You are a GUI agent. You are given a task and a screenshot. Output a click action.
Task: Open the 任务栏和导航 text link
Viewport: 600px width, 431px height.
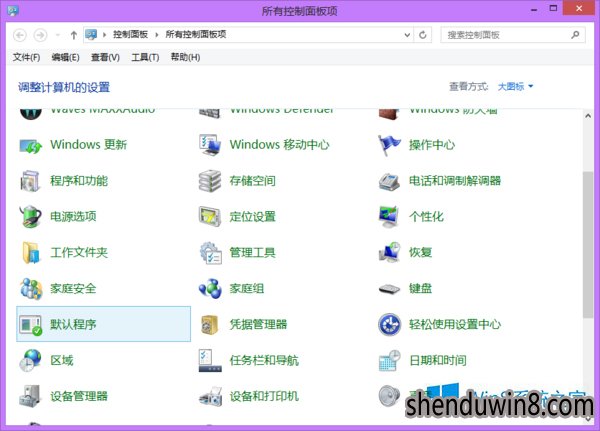click(x=264, y=360)
